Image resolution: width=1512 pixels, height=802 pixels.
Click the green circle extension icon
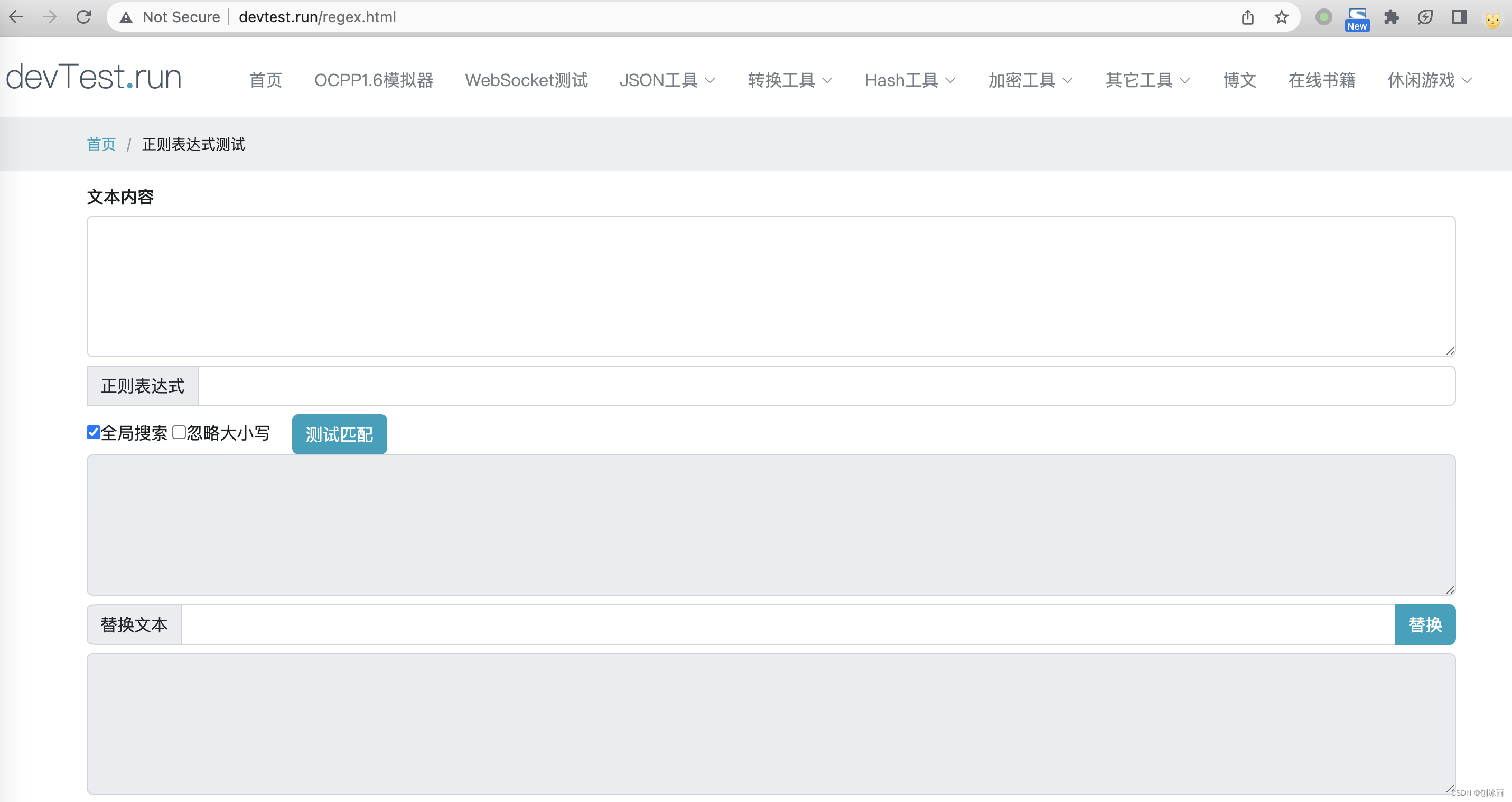(1323, 17)
